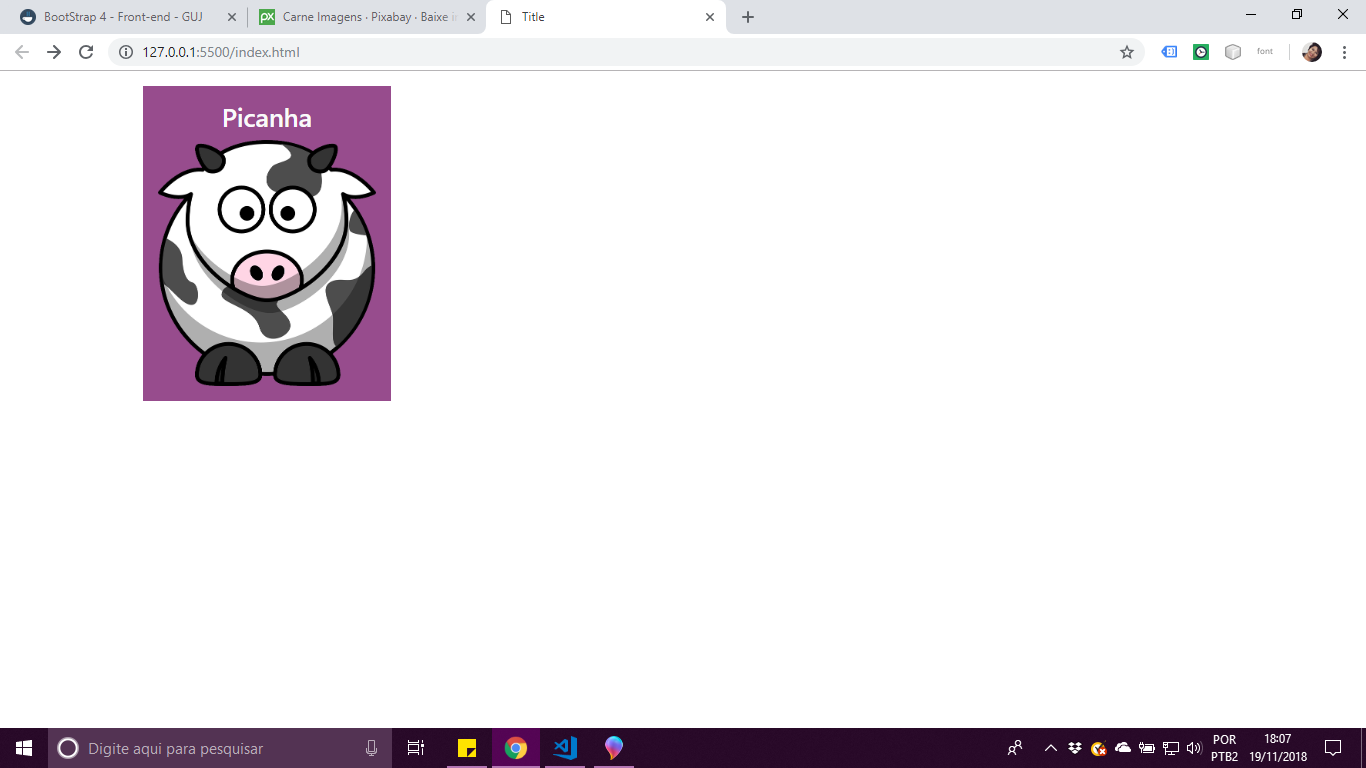The image size is (1366, 768).
Task: Open the battery power status icon
Action: [1147, 748]
